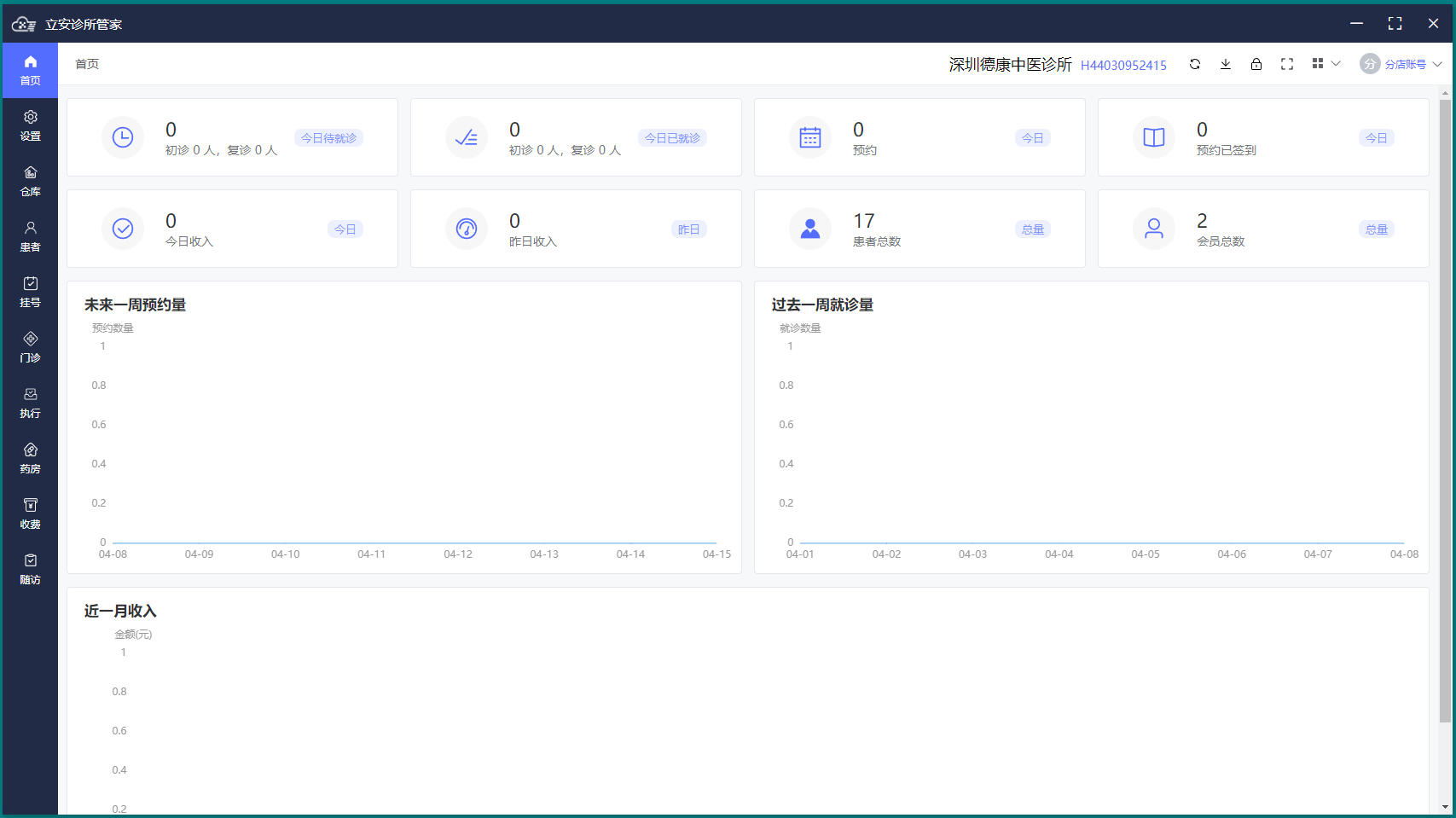The height and width of the screenshot is (818, 1456).
Task: Click the scrollbar down arrow
Action: point(1445,807)
